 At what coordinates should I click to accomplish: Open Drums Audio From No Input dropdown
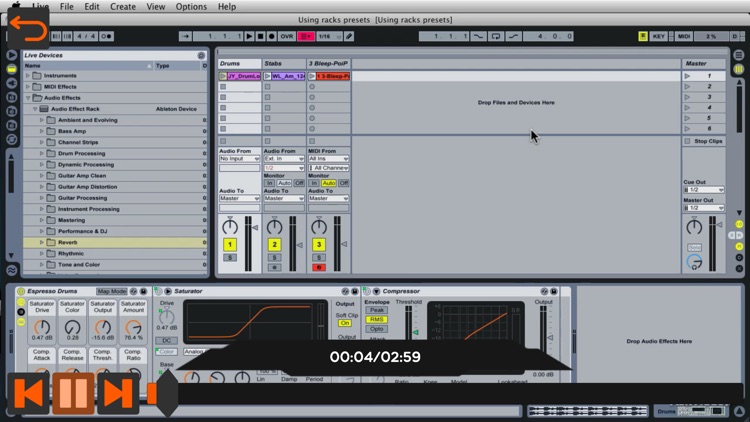coord(240,159)
